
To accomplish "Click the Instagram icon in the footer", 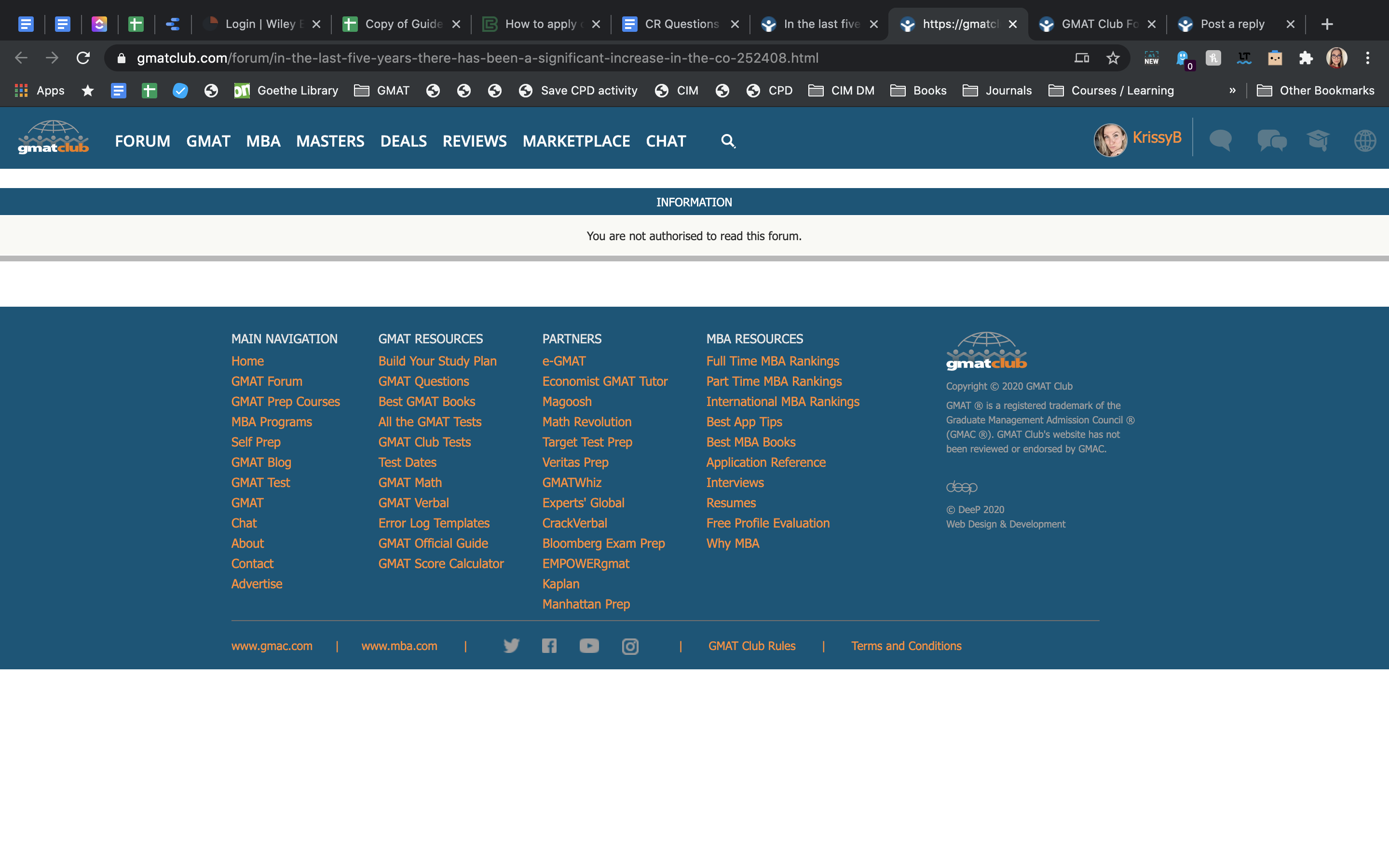I will click(x=630, y=645).
